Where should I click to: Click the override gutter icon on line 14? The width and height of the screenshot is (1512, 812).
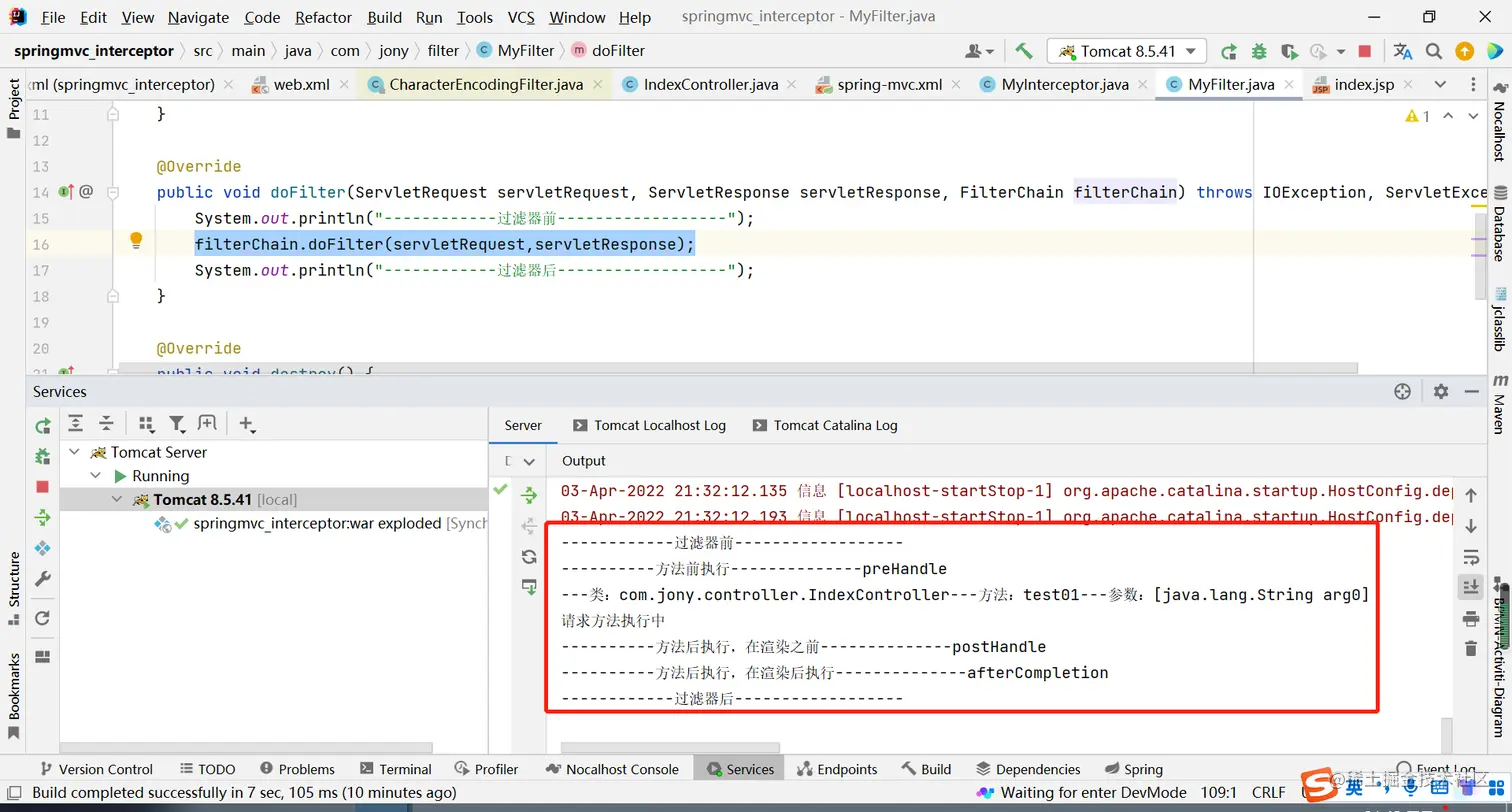pos(66,191)
